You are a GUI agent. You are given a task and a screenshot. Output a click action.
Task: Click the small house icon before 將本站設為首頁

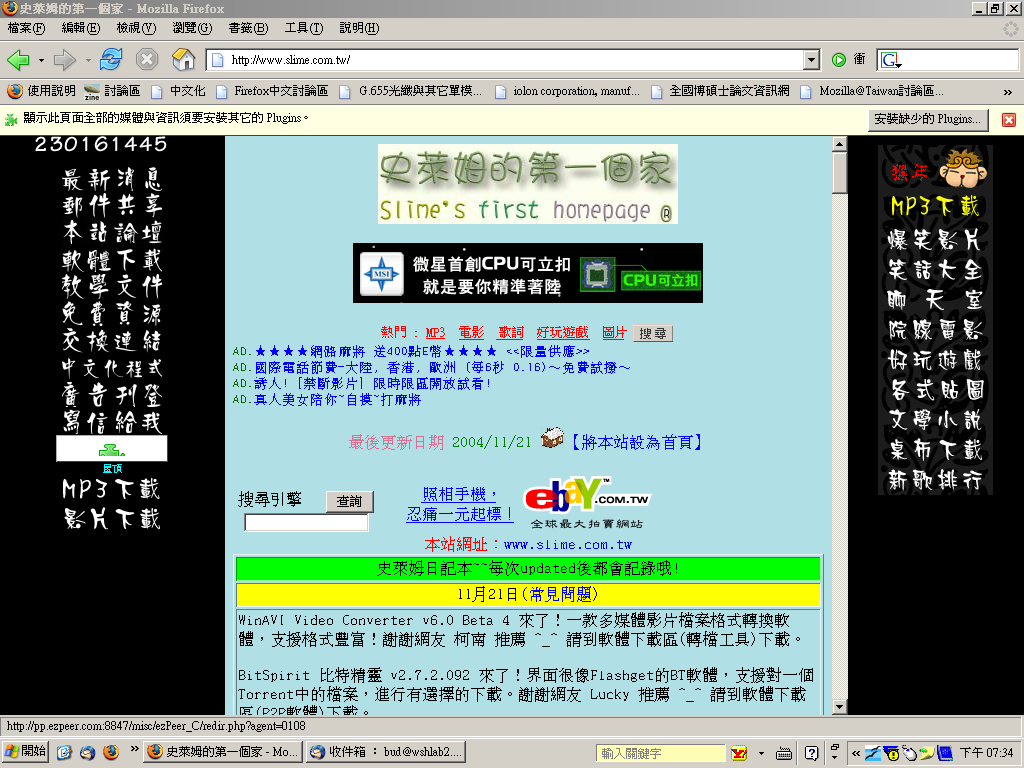click(x=552, y=438)
